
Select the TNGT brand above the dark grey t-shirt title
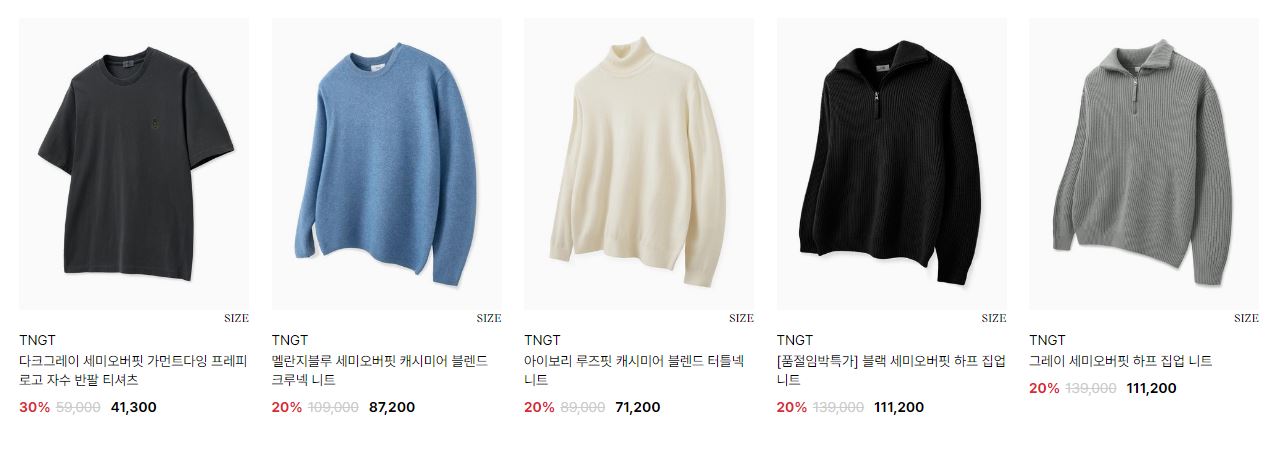[37, 340]
